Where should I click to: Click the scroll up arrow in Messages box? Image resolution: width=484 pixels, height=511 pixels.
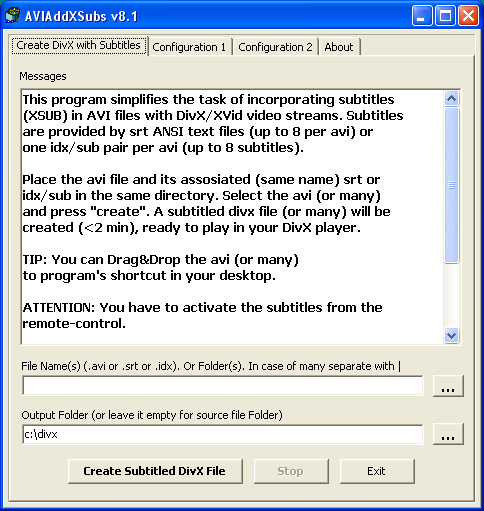tap(451, 99)
